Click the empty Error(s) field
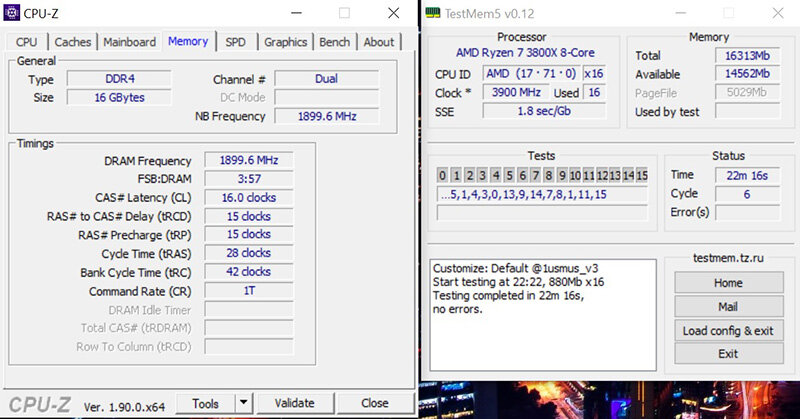This screenshot has height=419, width=800. tap(747, 212)
